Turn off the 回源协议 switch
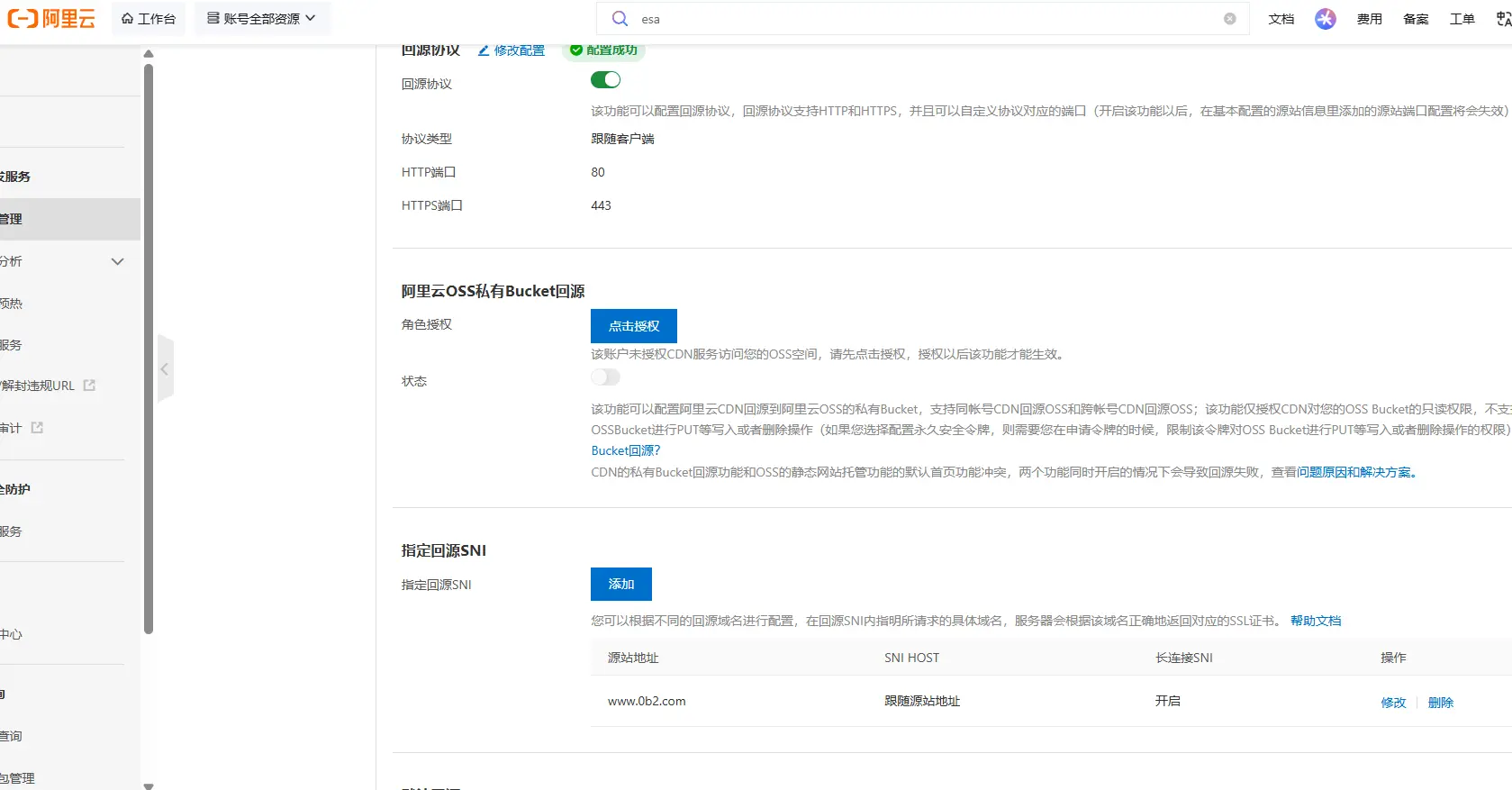Viewport: 1512px width, 790px height. [x=605, y=80]
